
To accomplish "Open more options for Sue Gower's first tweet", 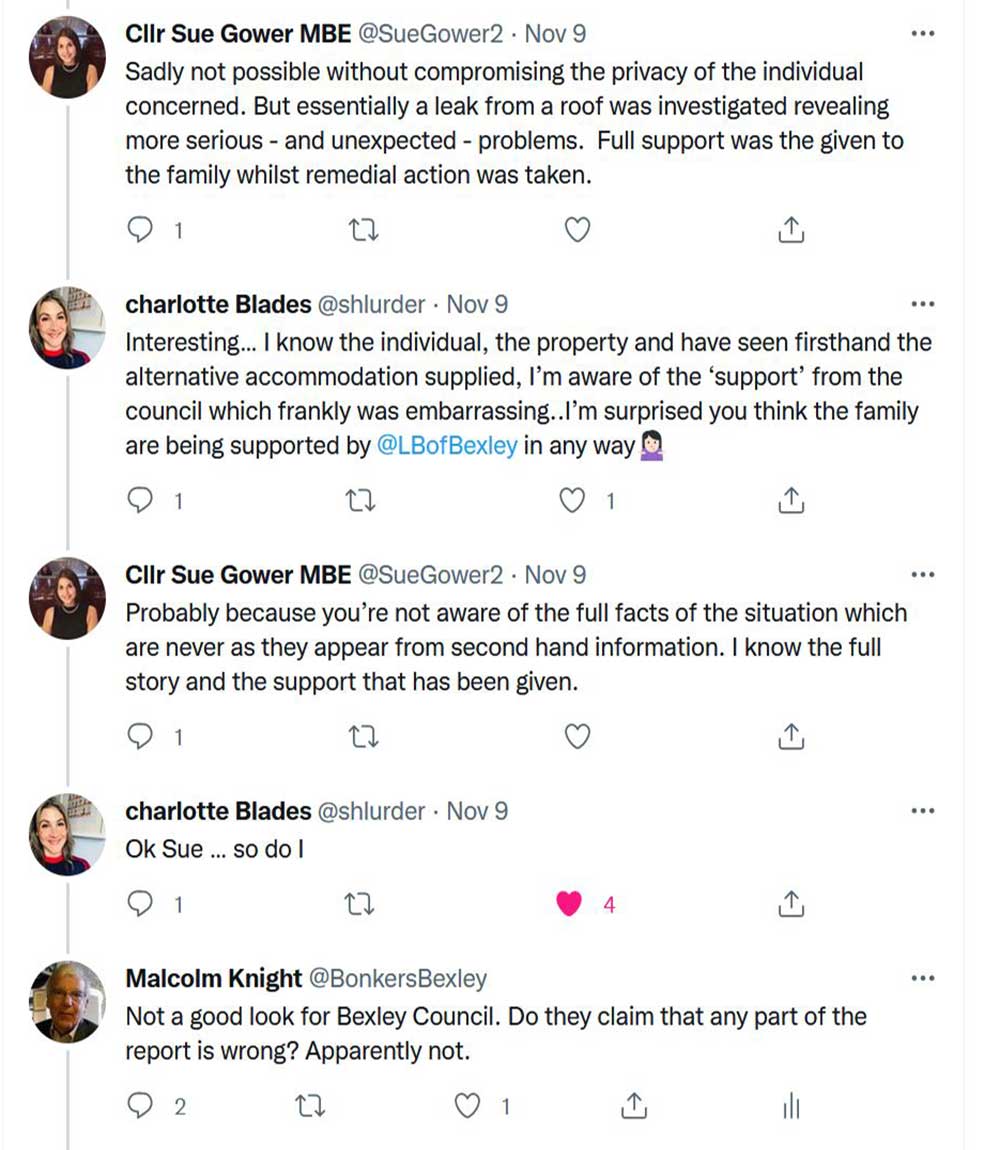I will 923,34.
